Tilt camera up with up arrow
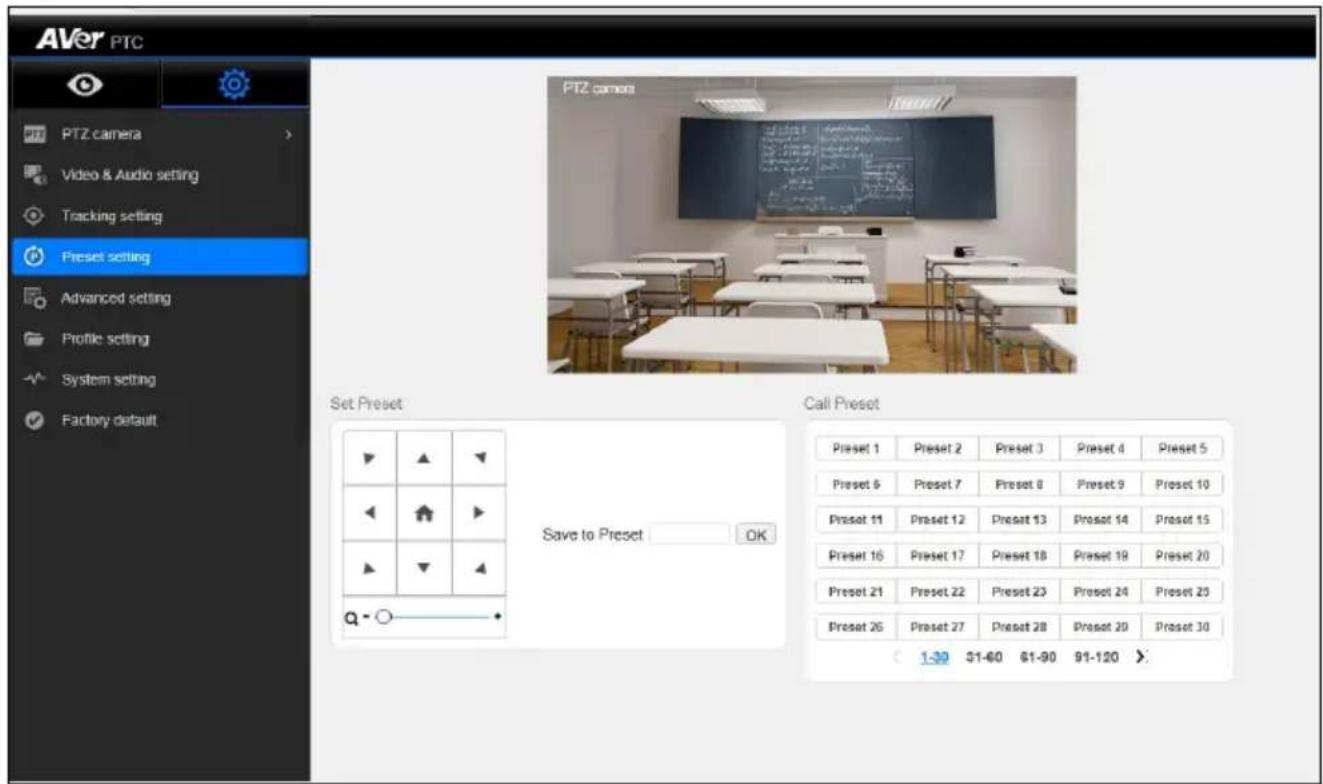 click(x=425, y=458)
